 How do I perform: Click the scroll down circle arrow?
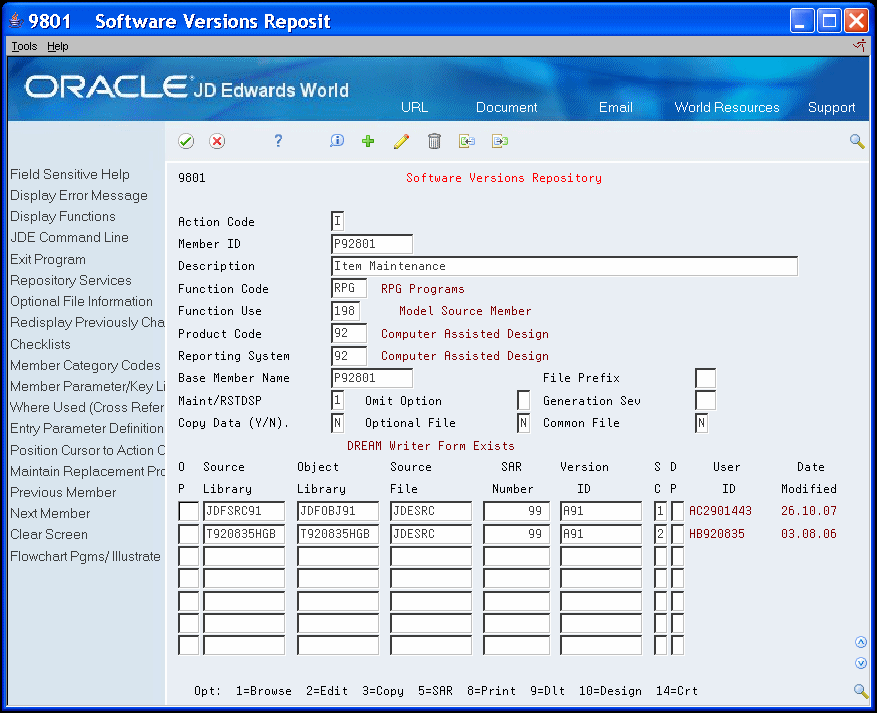click(861, 663)
